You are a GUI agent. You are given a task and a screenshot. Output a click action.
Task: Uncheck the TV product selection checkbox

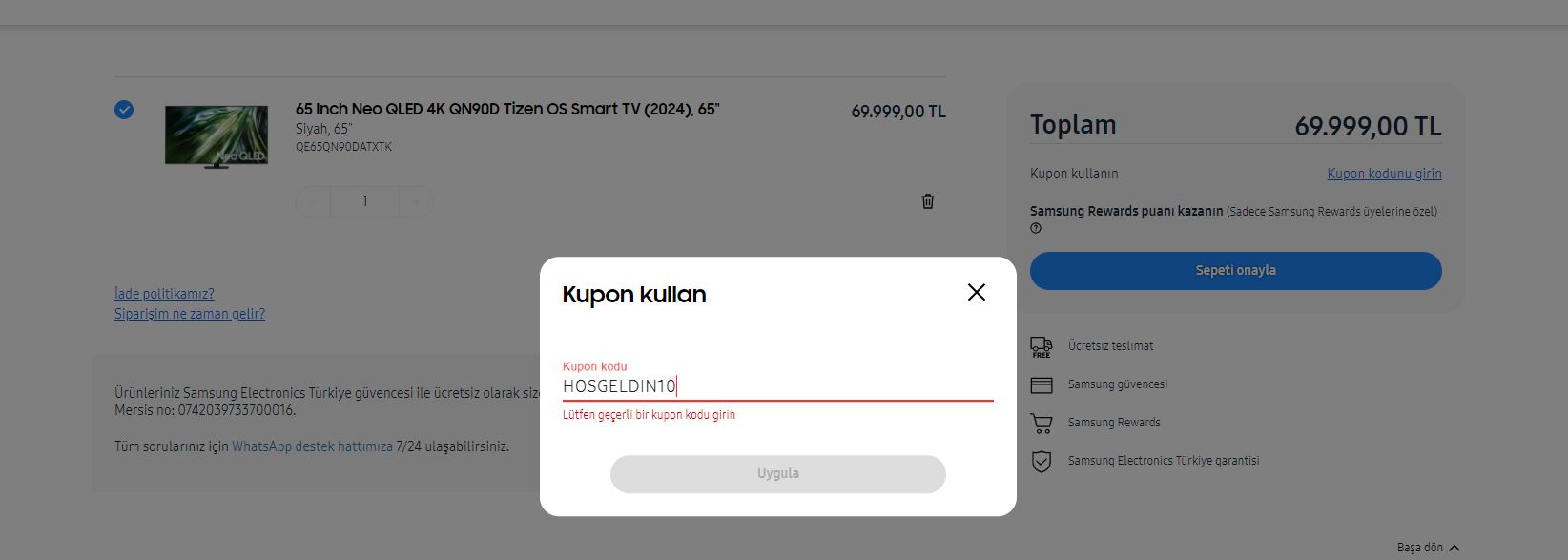pos(124,110)
